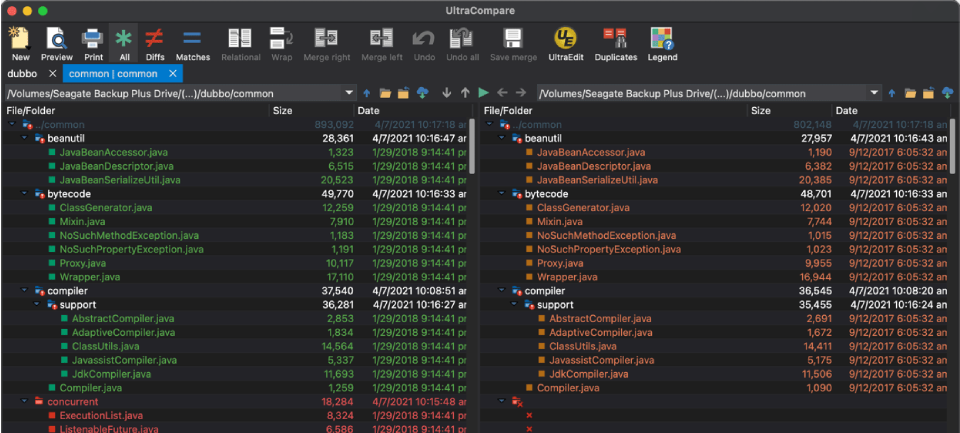Screen dimensions: 960x433
Task: Switch to the dubbo tab
Action: pos(24,74)
